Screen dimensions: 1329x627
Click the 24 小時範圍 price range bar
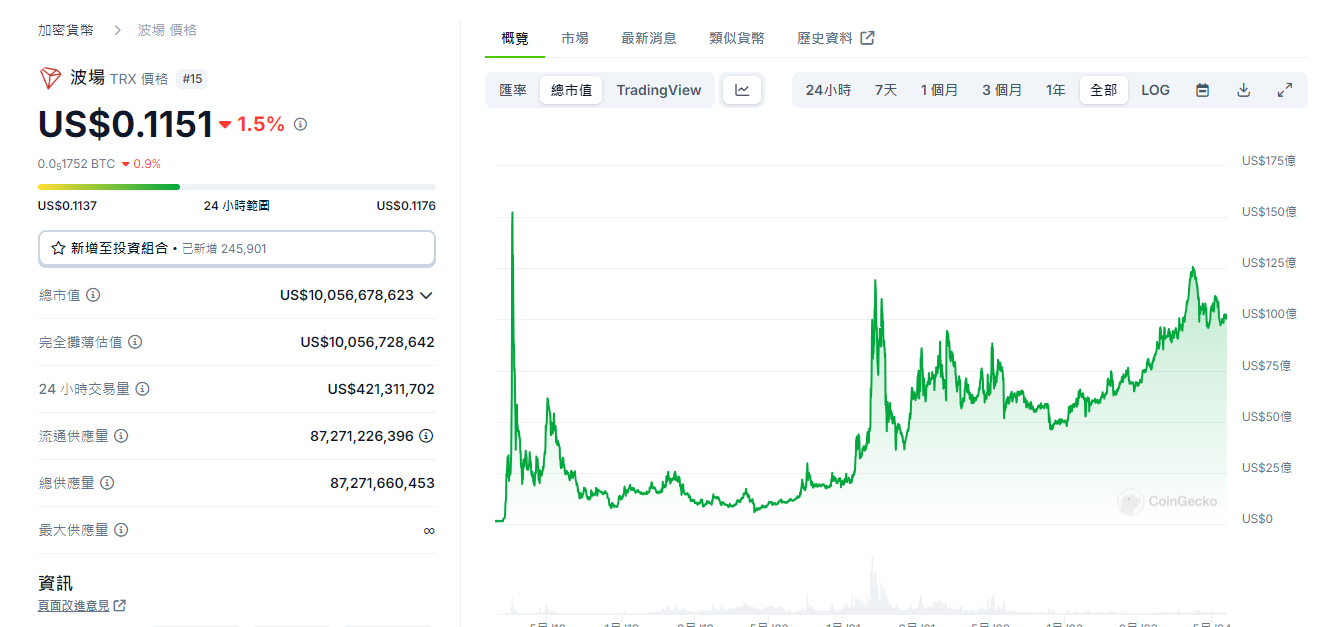click(237, 186)
